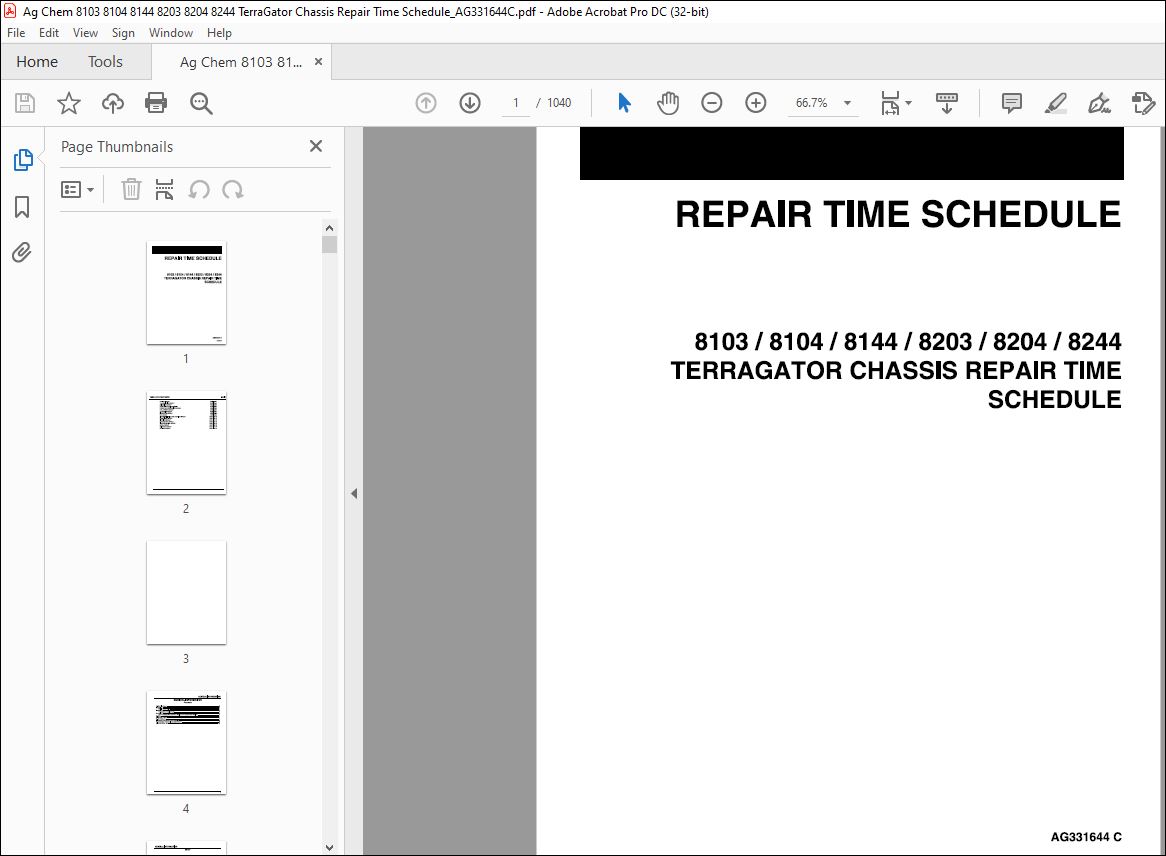Select page 2 thumbnail

point(187,443)
